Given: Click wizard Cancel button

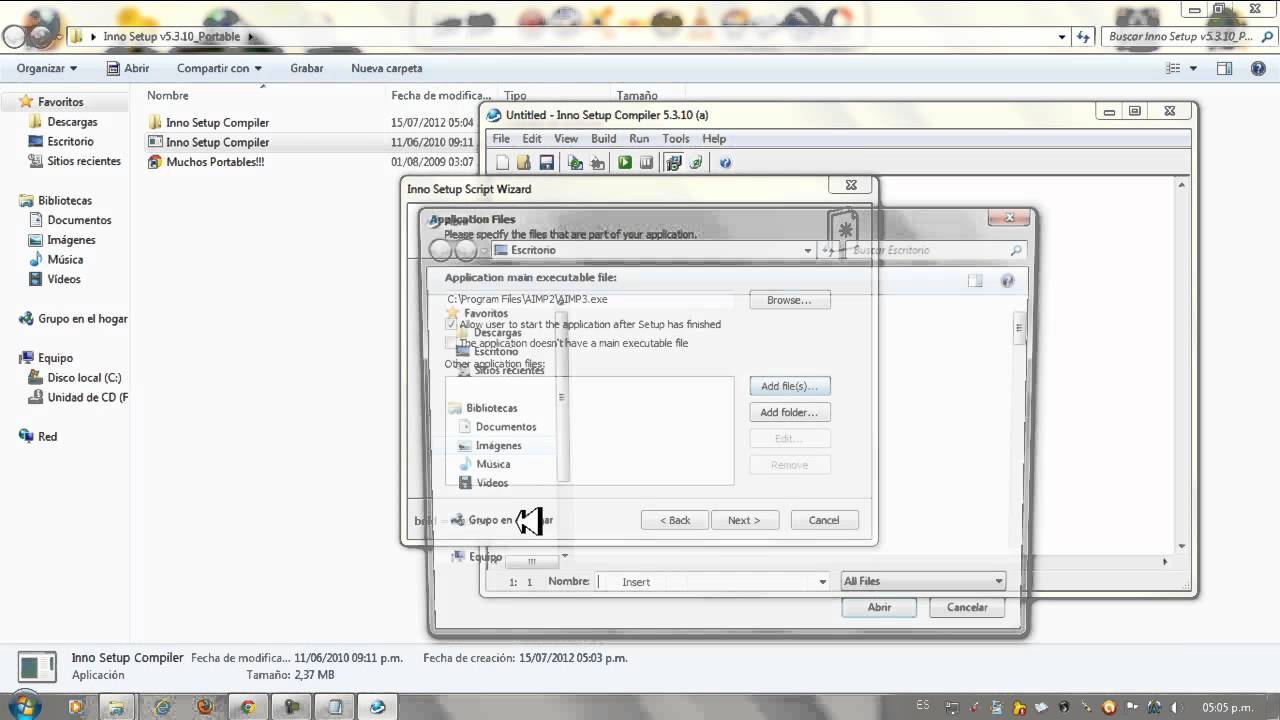Looking at the screenshot, I should tap(824, 520).
